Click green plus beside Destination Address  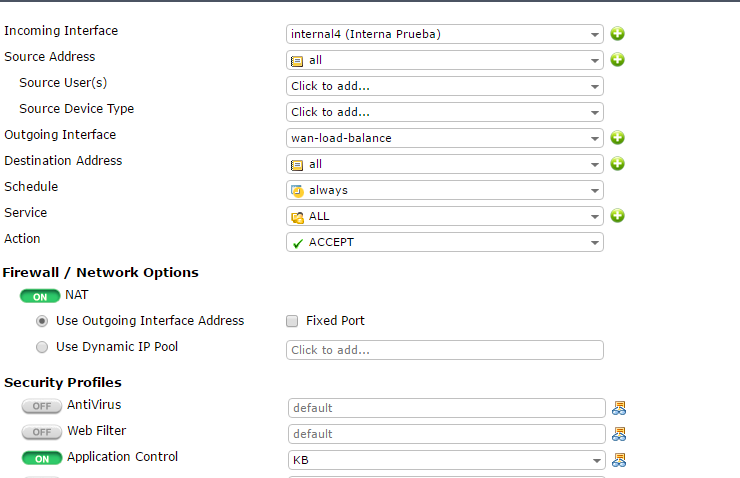[618, 164]
